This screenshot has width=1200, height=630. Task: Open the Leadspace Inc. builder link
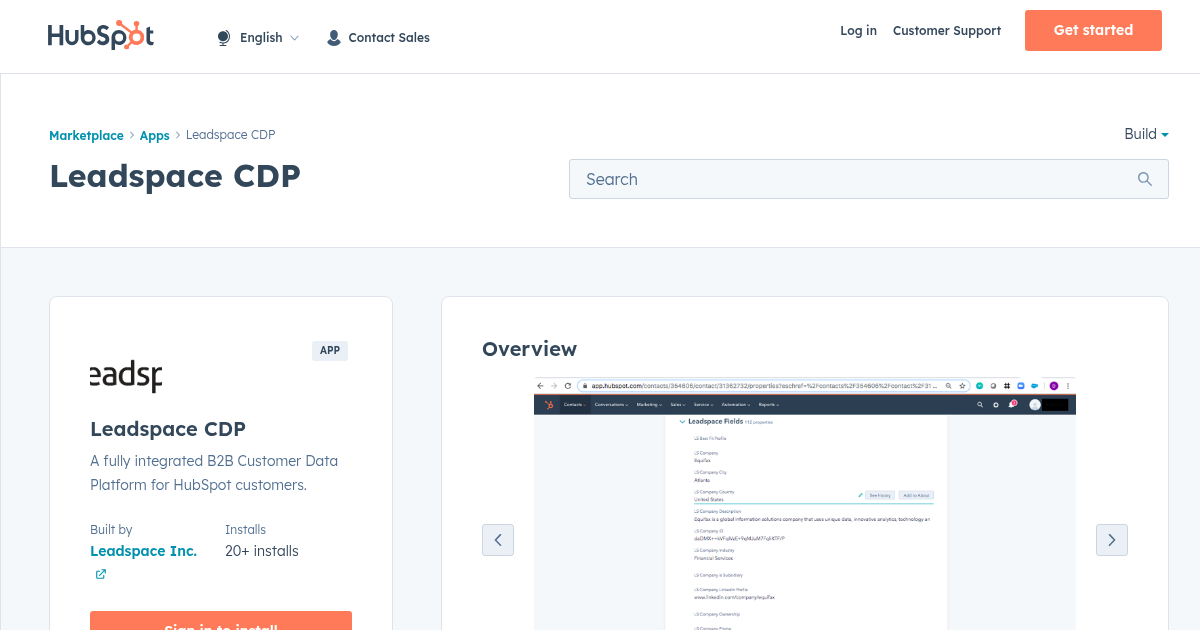144,551
